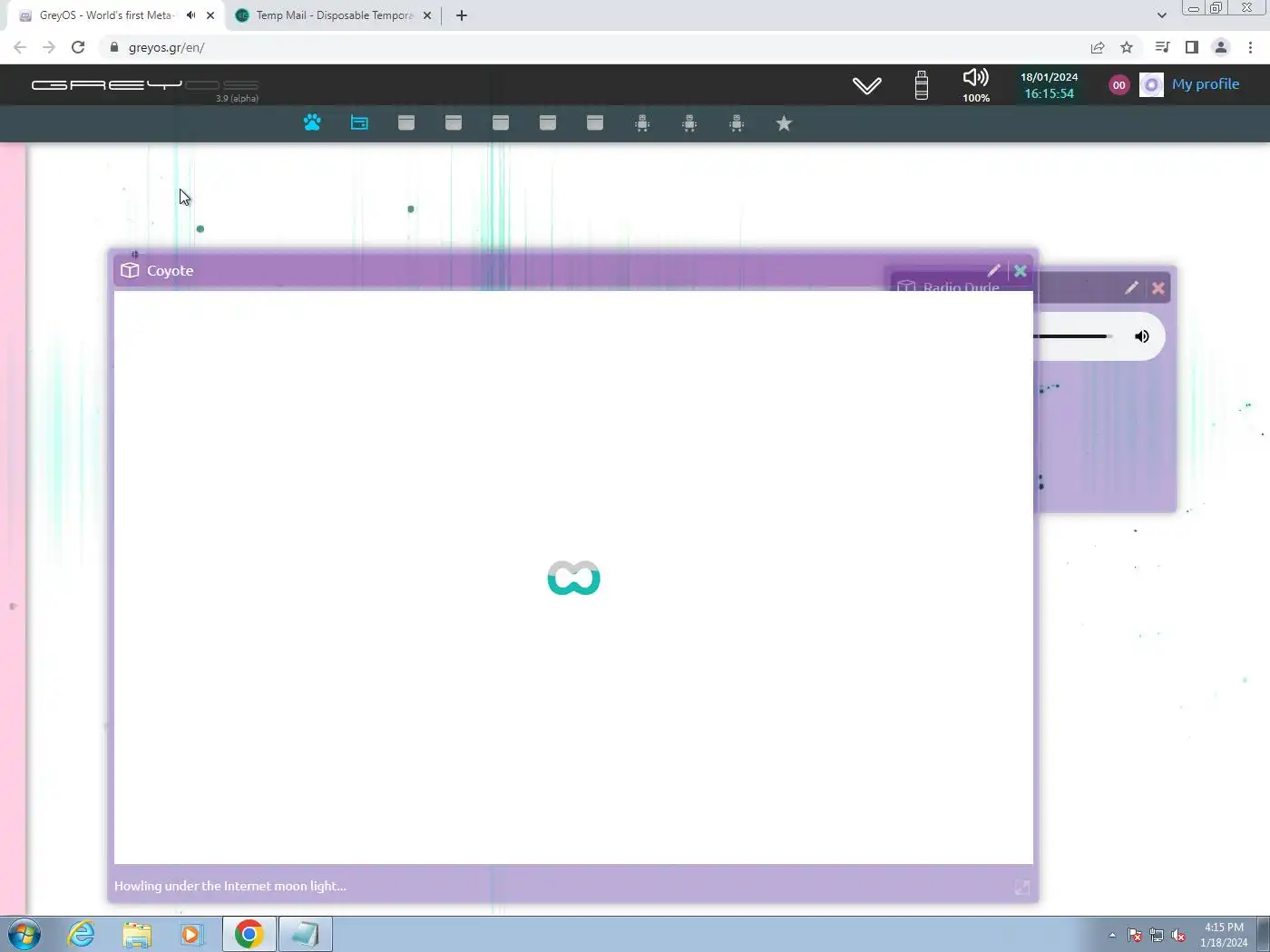Close the Coyote window
This screenshot has width=1270, height=952.
pos(1021,270)
